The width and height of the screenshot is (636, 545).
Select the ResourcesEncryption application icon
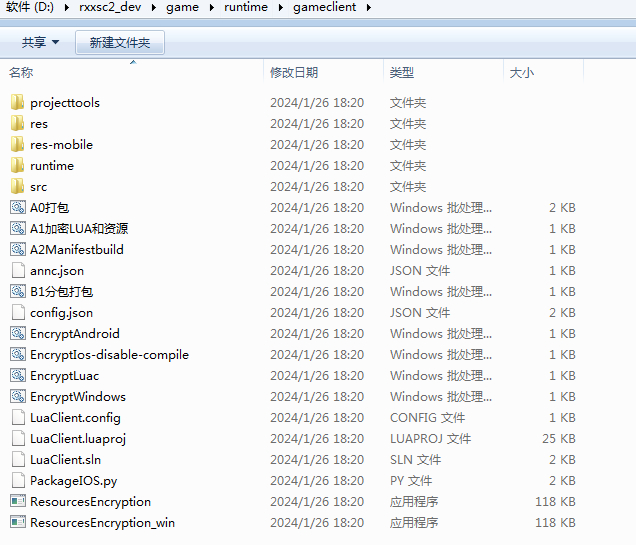coord(17,501)
